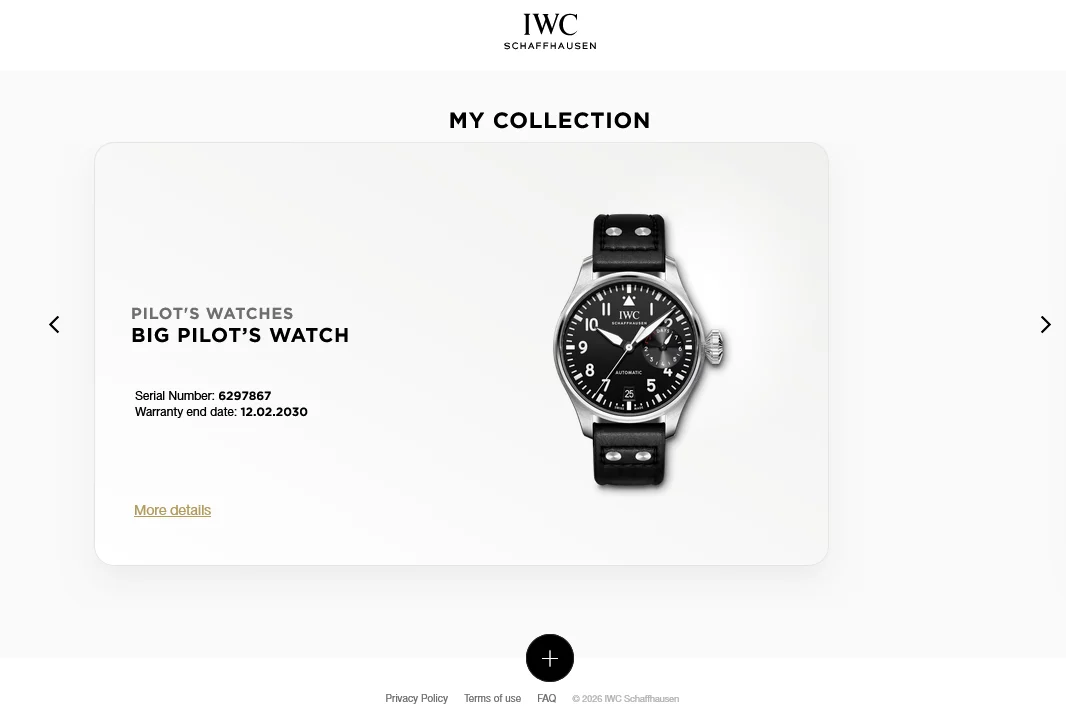Click the serial number 6297867
The height and width of the screenshot is (717, 1066).
(x=245, y=396)
